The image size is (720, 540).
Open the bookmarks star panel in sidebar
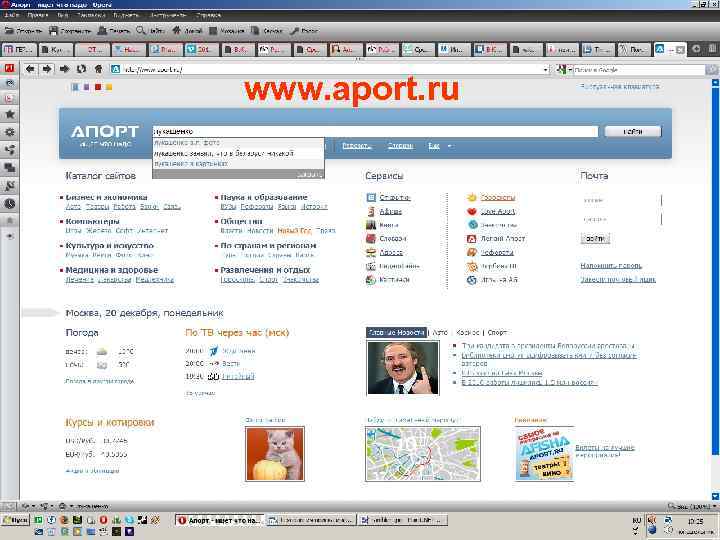(x=10, y=115)
